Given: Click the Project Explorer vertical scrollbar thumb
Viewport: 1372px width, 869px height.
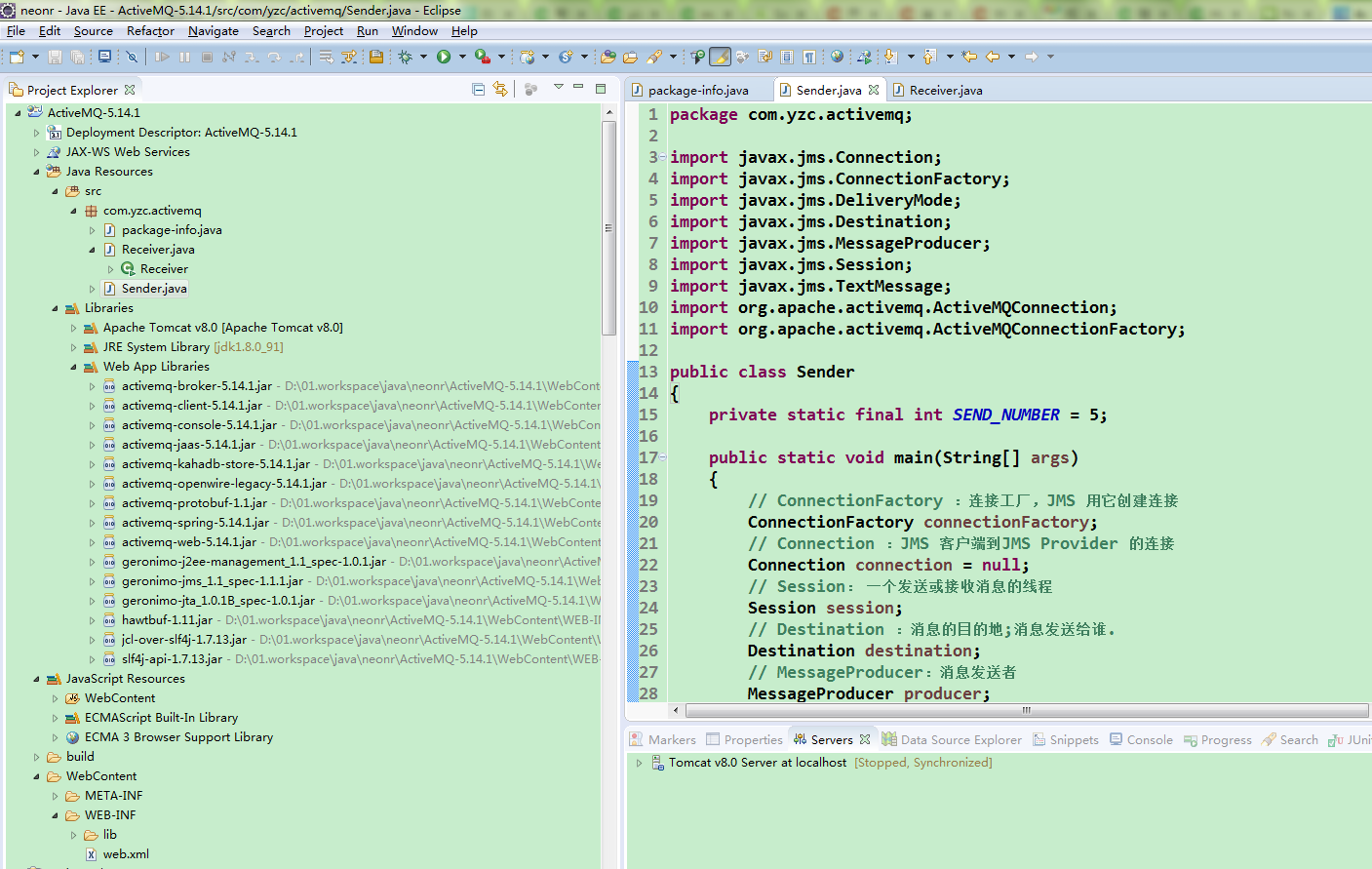Looking at the screenshot, I should tap(608, 228).
